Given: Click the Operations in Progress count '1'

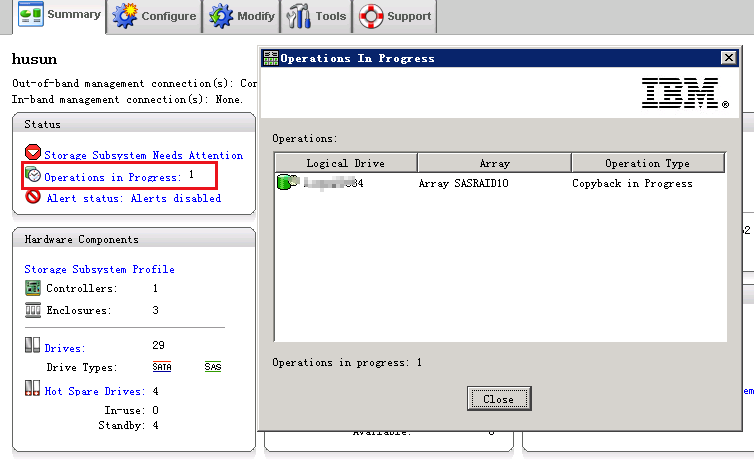Looking at the screenshot, I should click(191, 174).
